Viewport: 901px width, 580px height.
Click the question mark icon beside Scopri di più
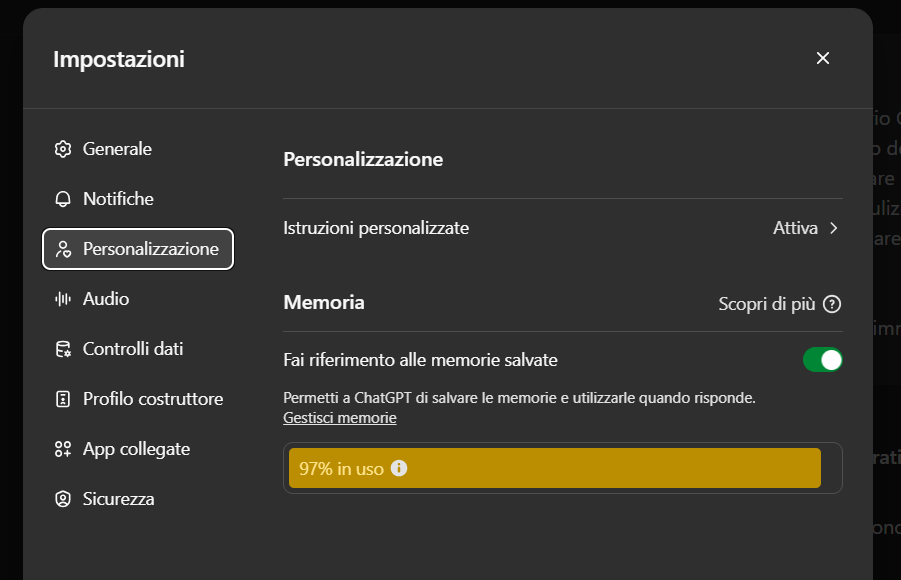(x=831, y=304)
